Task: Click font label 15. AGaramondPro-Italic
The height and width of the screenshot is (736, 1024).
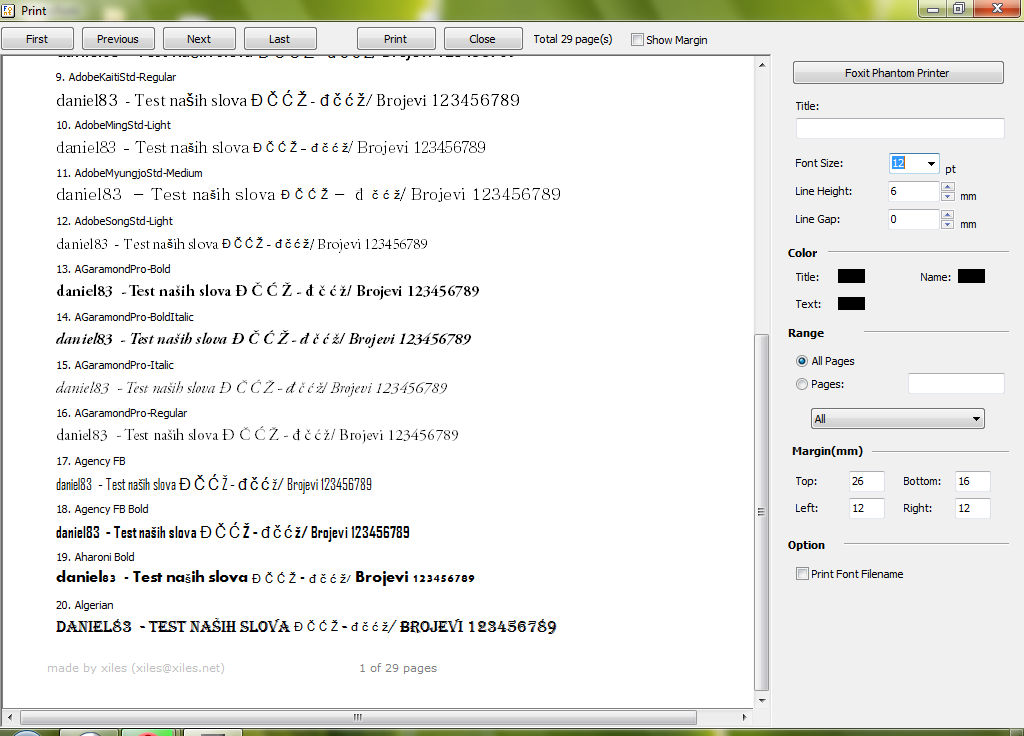Action: point(115,365)
